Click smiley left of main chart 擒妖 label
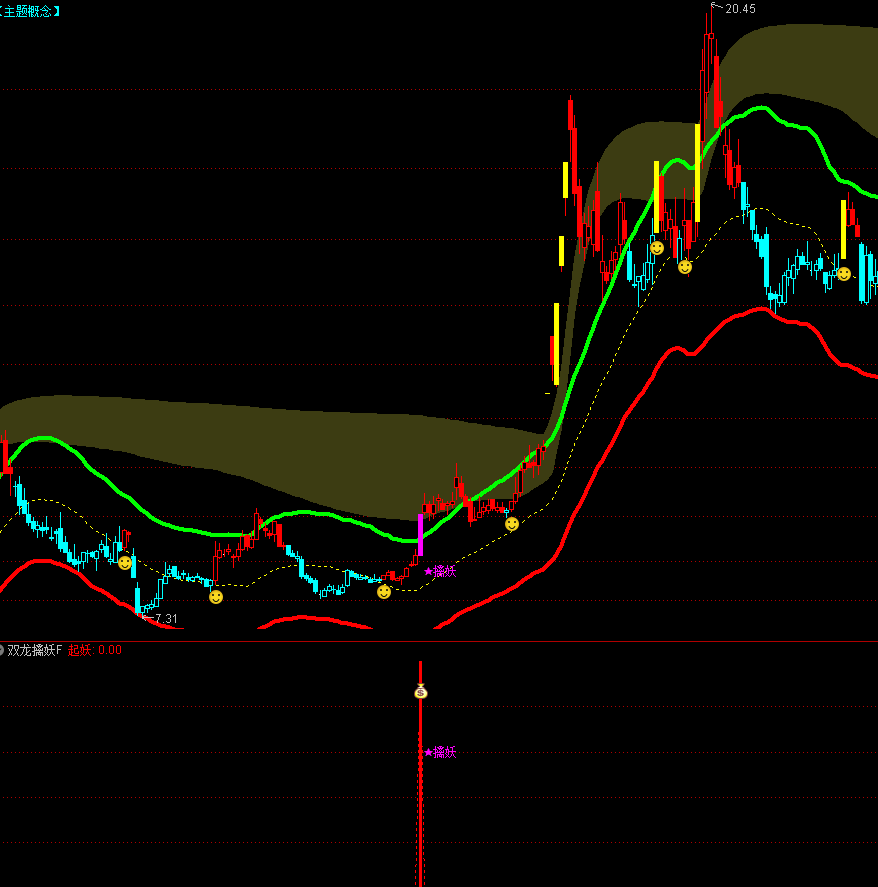The image size is (878, 887). pos(384,592)
